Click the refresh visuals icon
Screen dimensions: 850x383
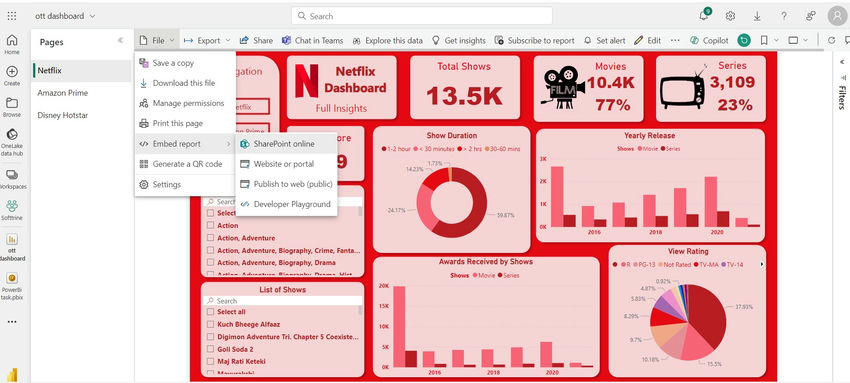(832, 40)
